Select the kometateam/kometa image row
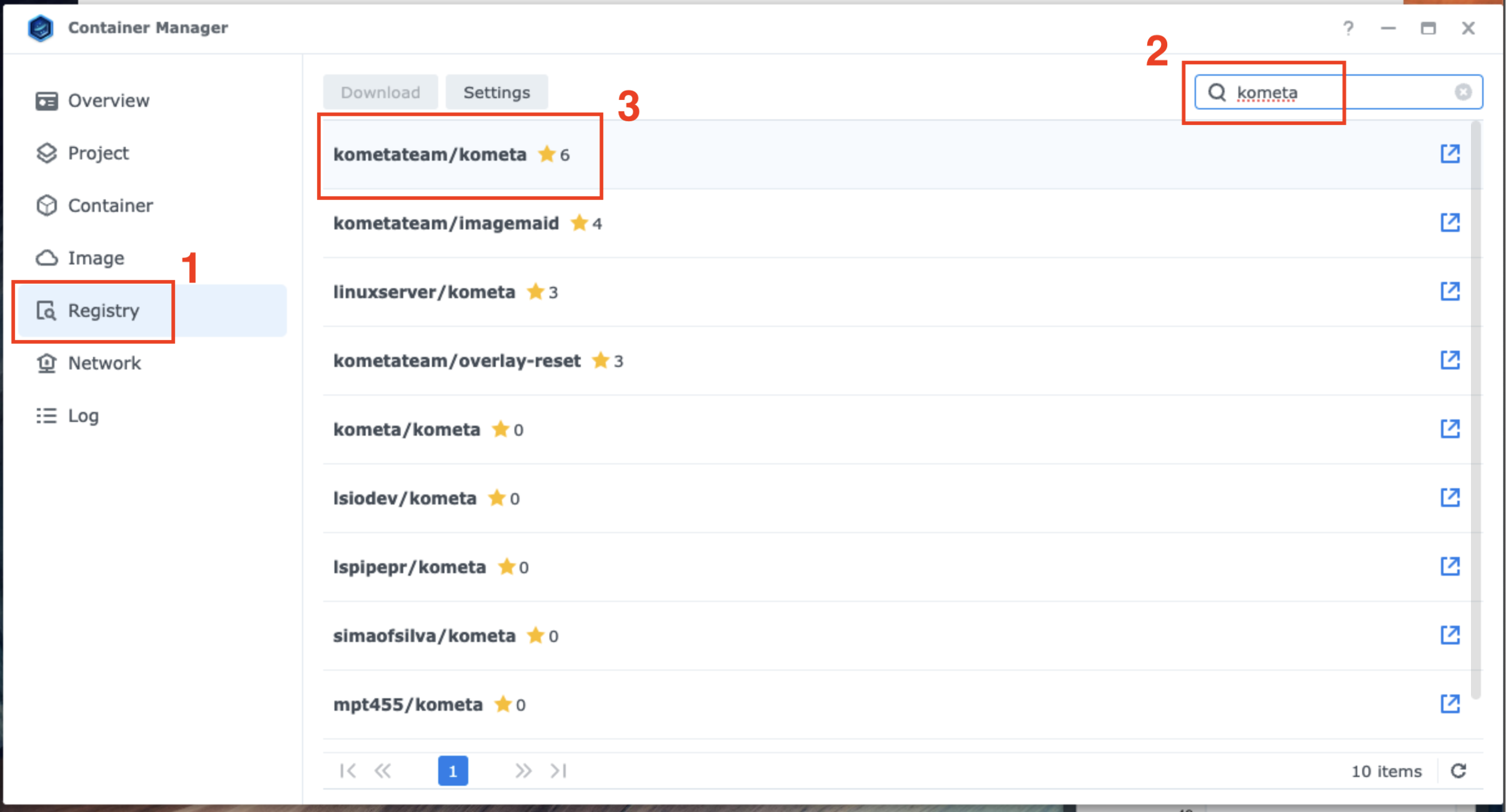 (x=897, y=154)
